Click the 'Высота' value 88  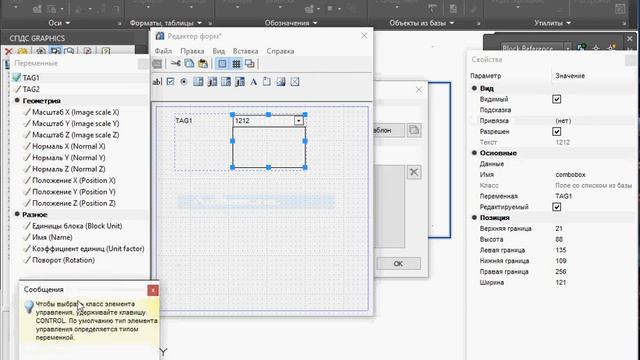(559, 239)
